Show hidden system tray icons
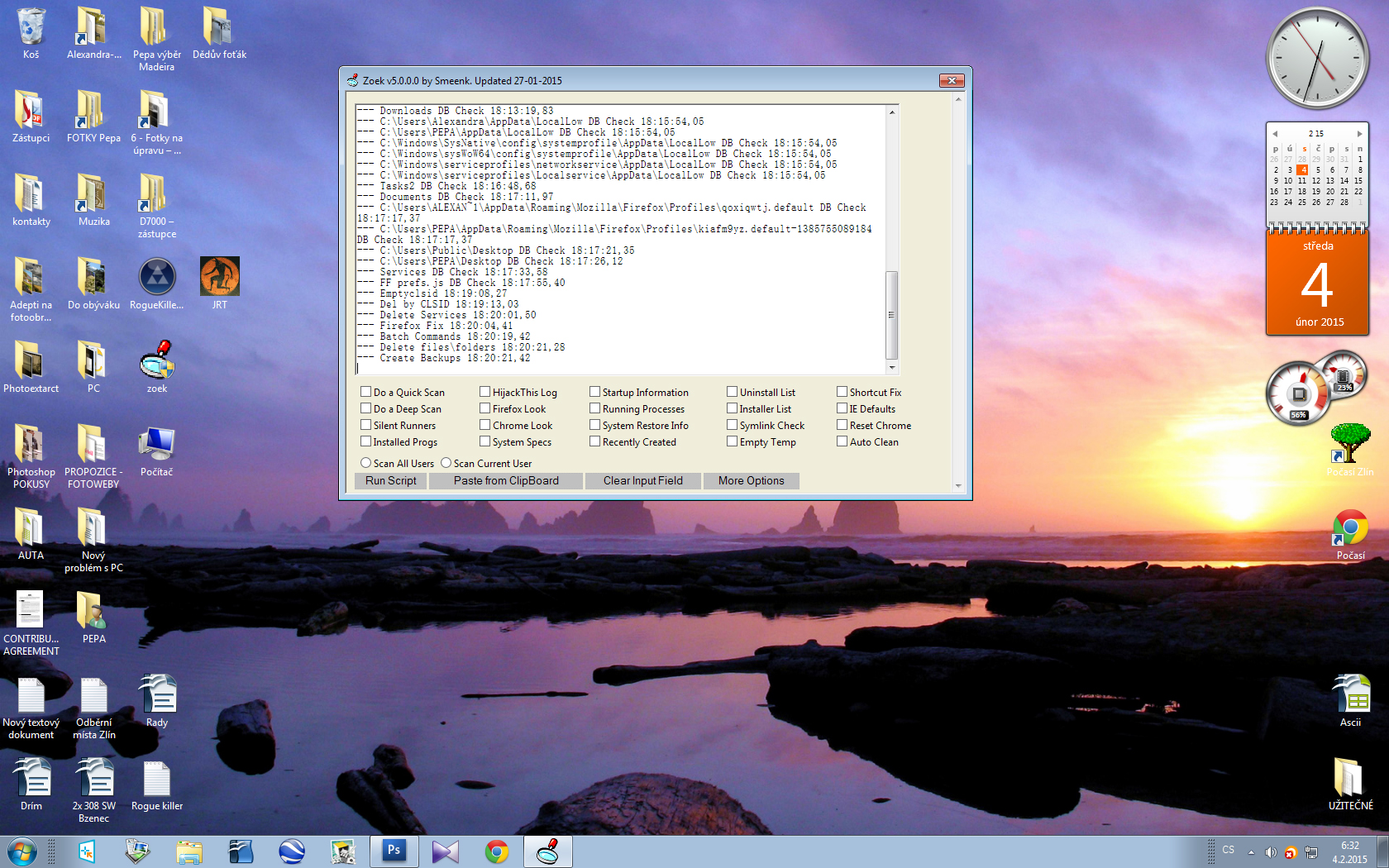The image size is (1389, 868). [x=1251, y=851]
